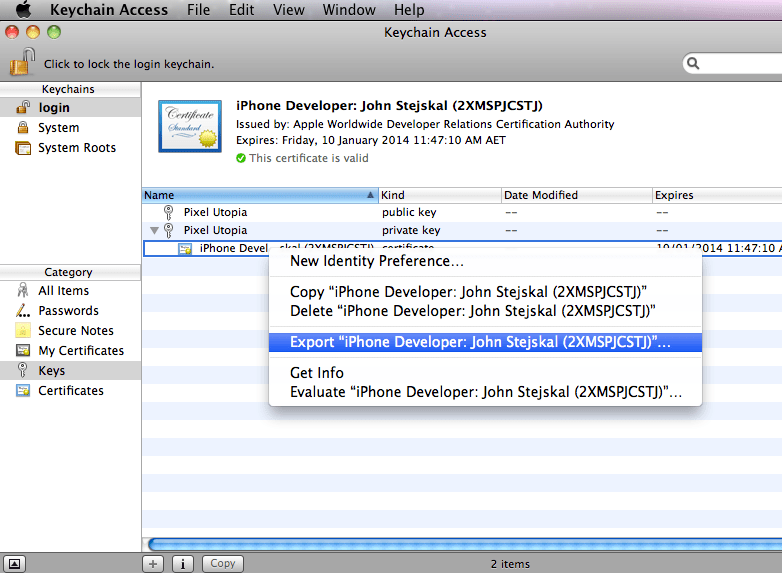Select the Secure Notes category
Viewport: 782px width, 573px height.
click(70, 330)
